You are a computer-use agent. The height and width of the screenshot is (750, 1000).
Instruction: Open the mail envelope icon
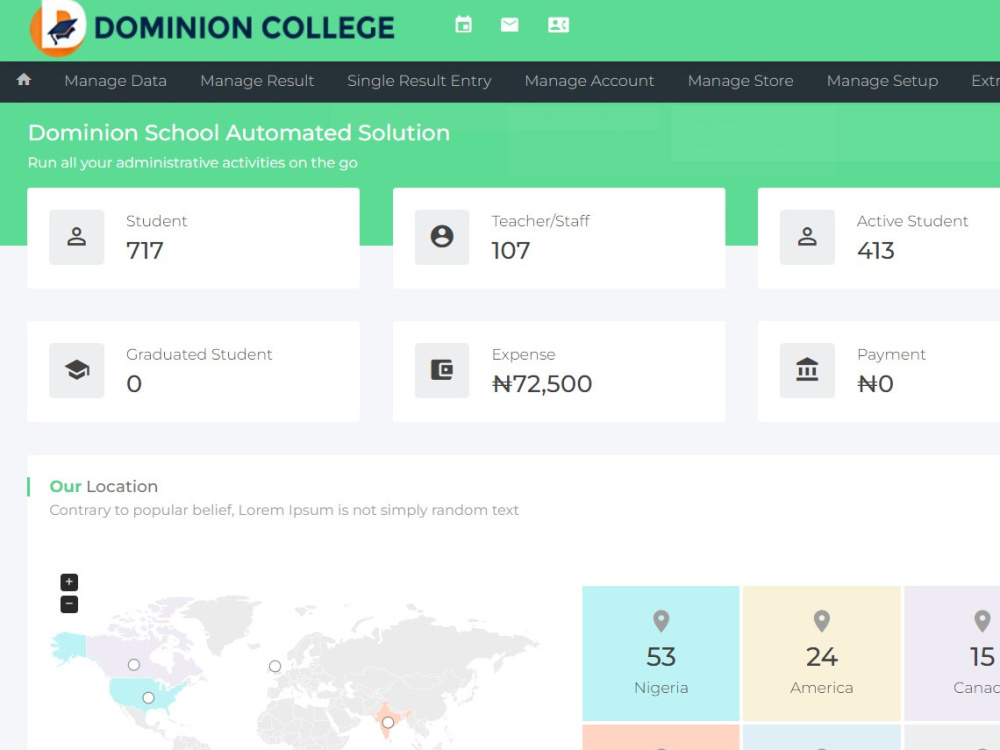[510, 25]
